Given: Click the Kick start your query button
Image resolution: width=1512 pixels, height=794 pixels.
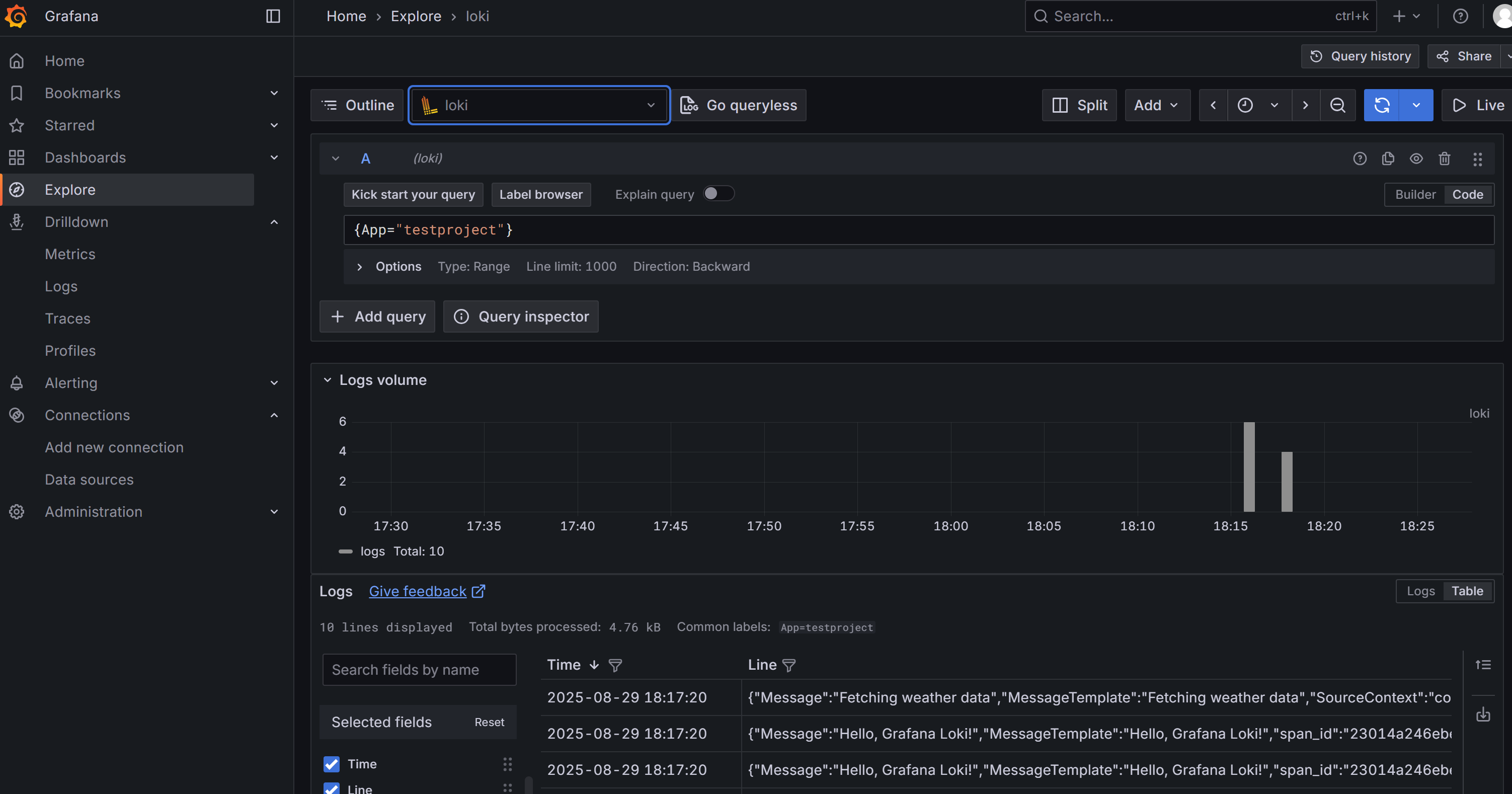Looking at the screenshot, I should pos(413,194).
